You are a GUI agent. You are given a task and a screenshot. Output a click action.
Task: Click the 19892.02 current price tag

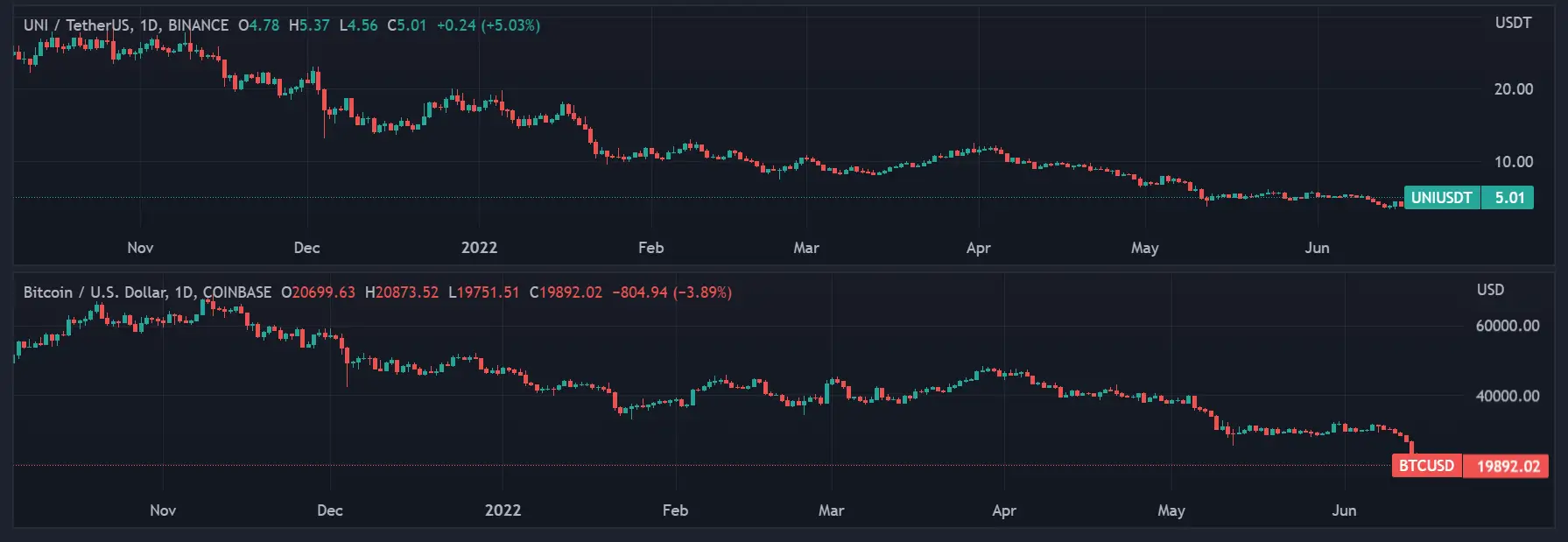click(1508, 466)
